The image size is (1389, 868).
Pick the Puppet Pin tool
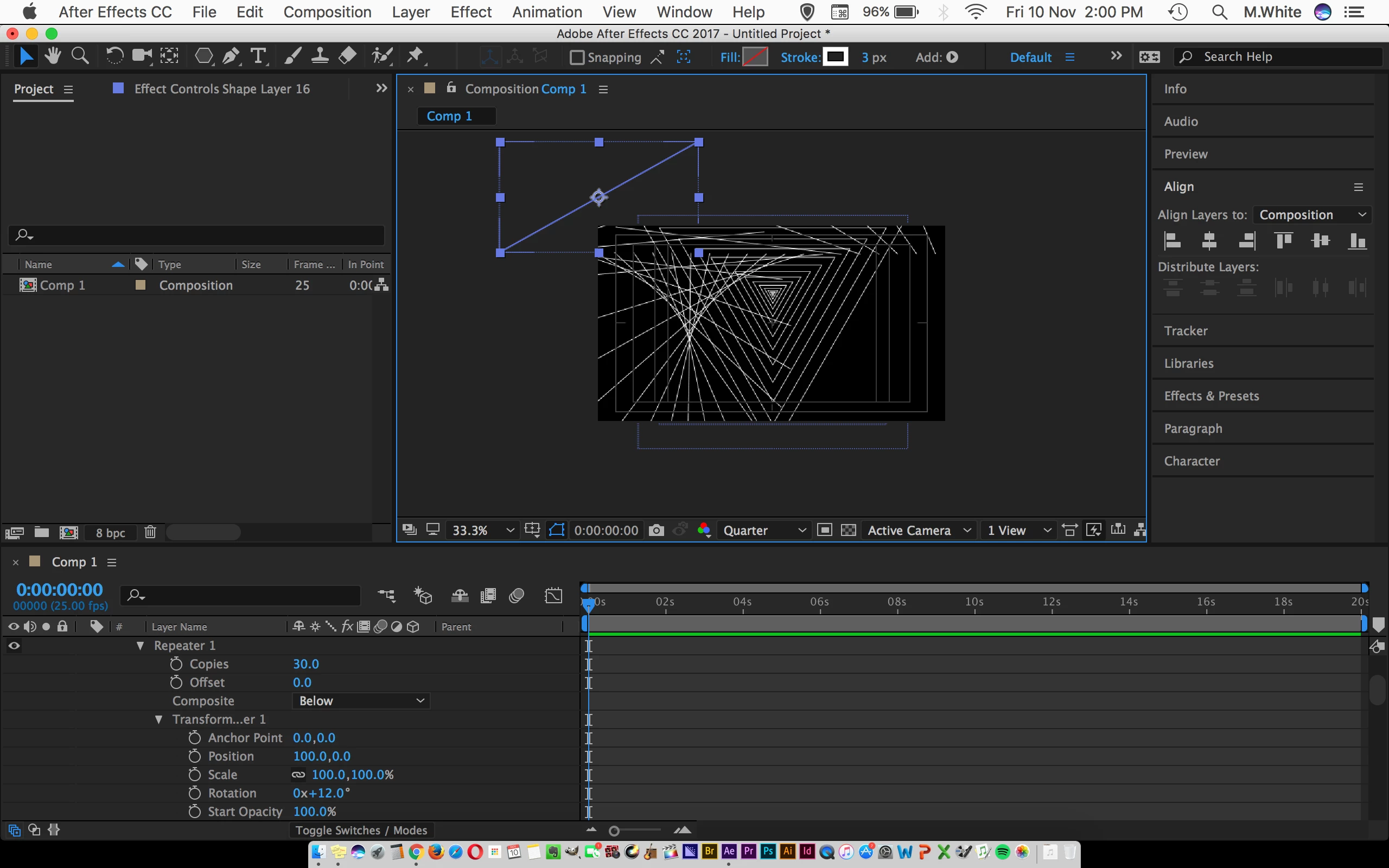[415, 56]
